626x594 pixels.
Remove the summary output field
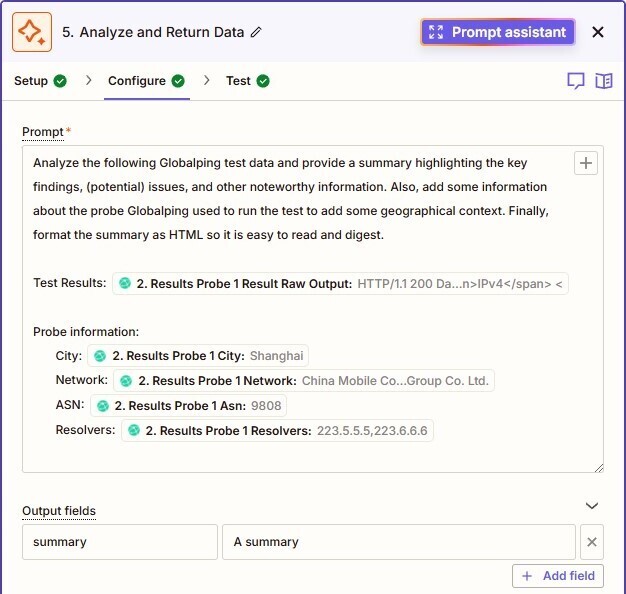(x=592, y=542)
